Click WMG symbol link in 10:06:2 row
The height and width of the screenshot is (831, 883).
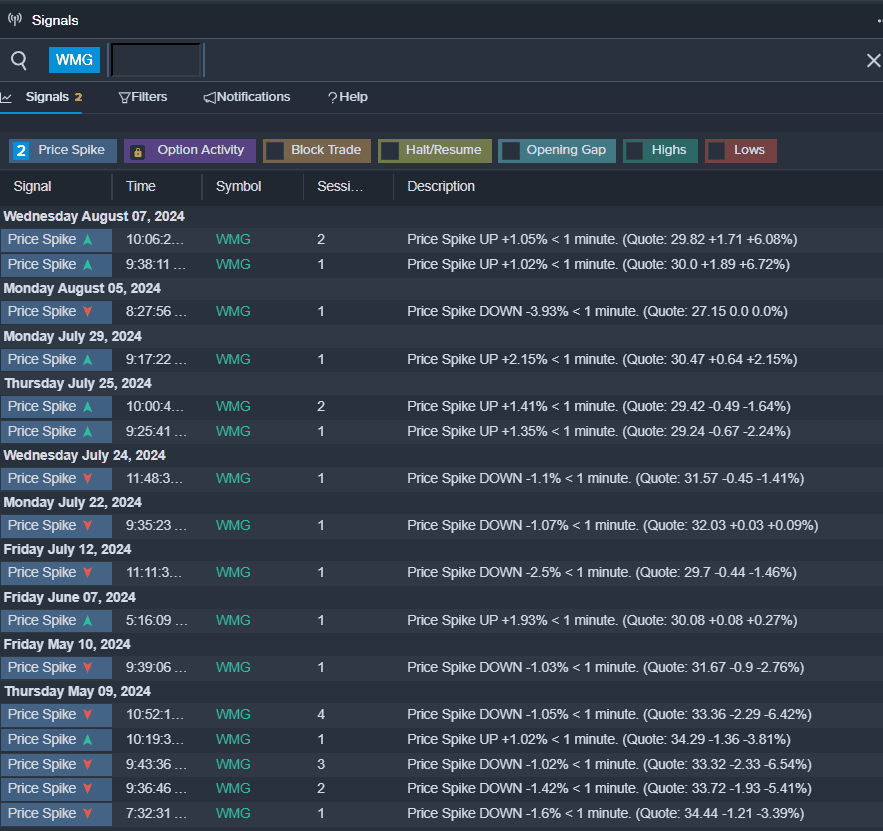pos(233,240)
